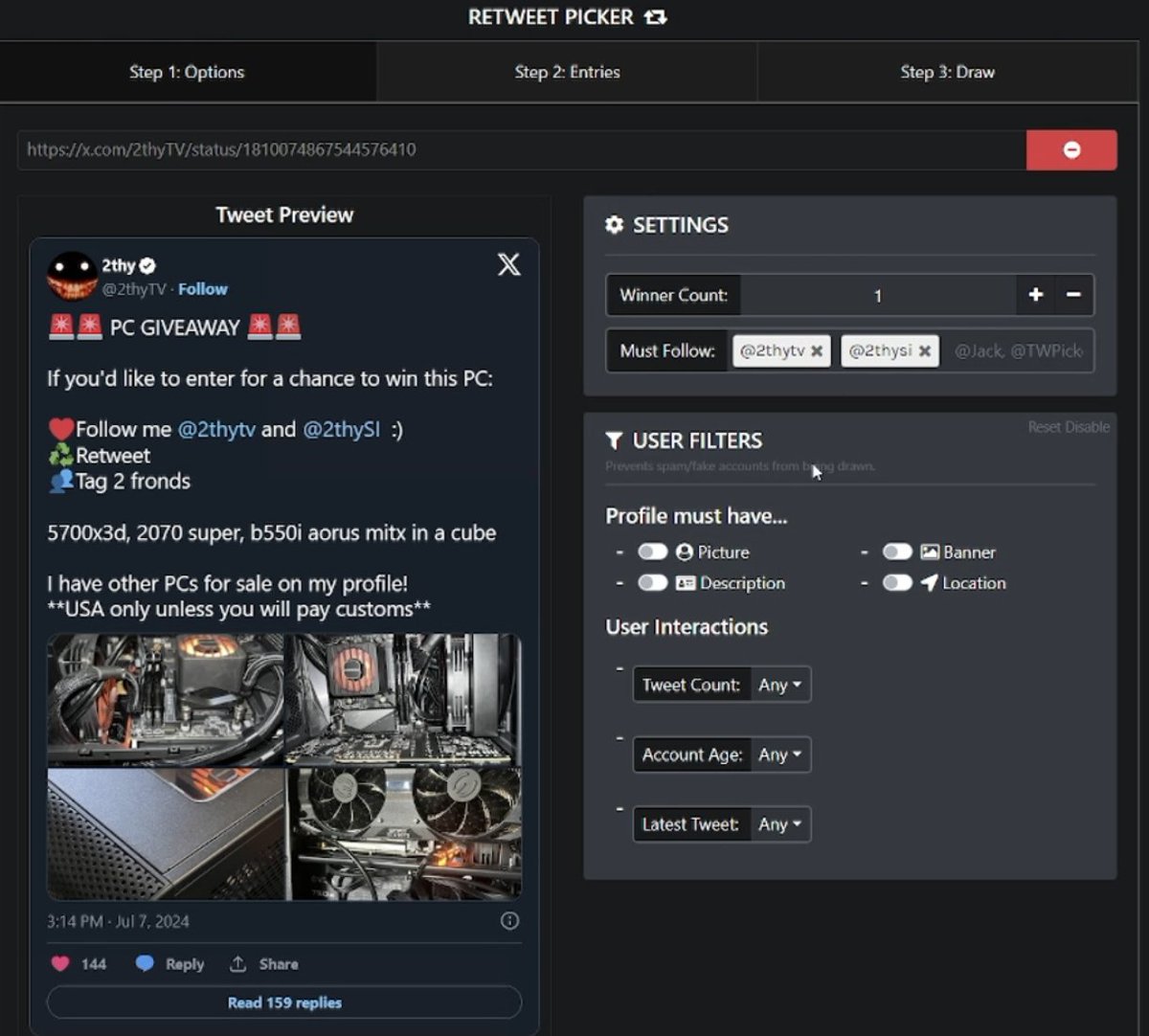Click the tweet timestamp 3:14 PM Jul 7, 2024
1149x1036 pixels.
(x=119, y=921)
